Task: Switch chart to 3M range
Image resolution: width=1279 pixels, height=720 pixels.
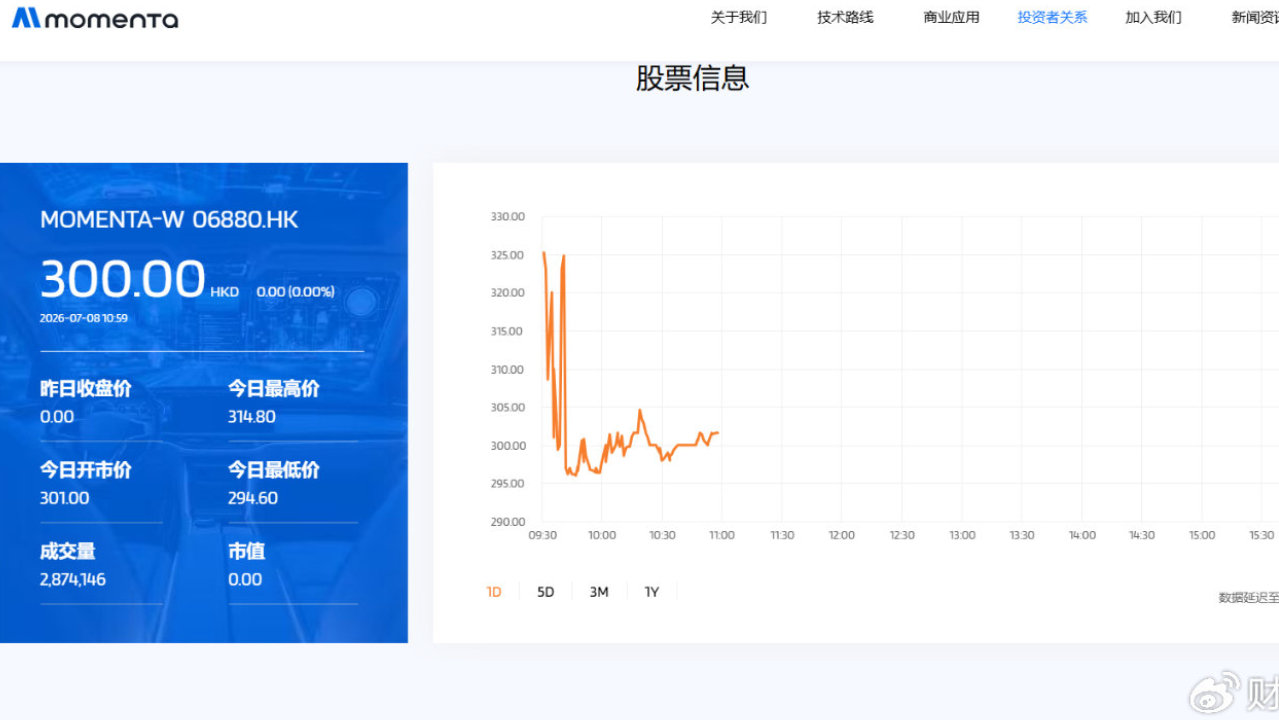Action: point(599,592)
